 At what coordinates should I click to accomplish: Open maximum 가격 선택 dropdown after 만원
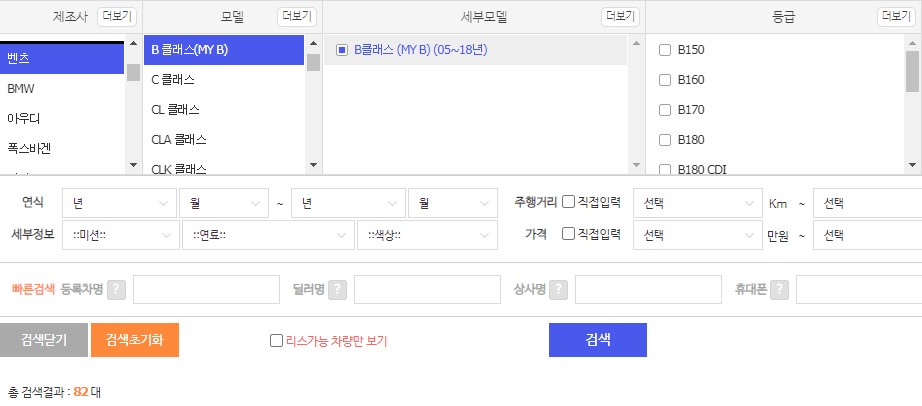pos(867,235)
